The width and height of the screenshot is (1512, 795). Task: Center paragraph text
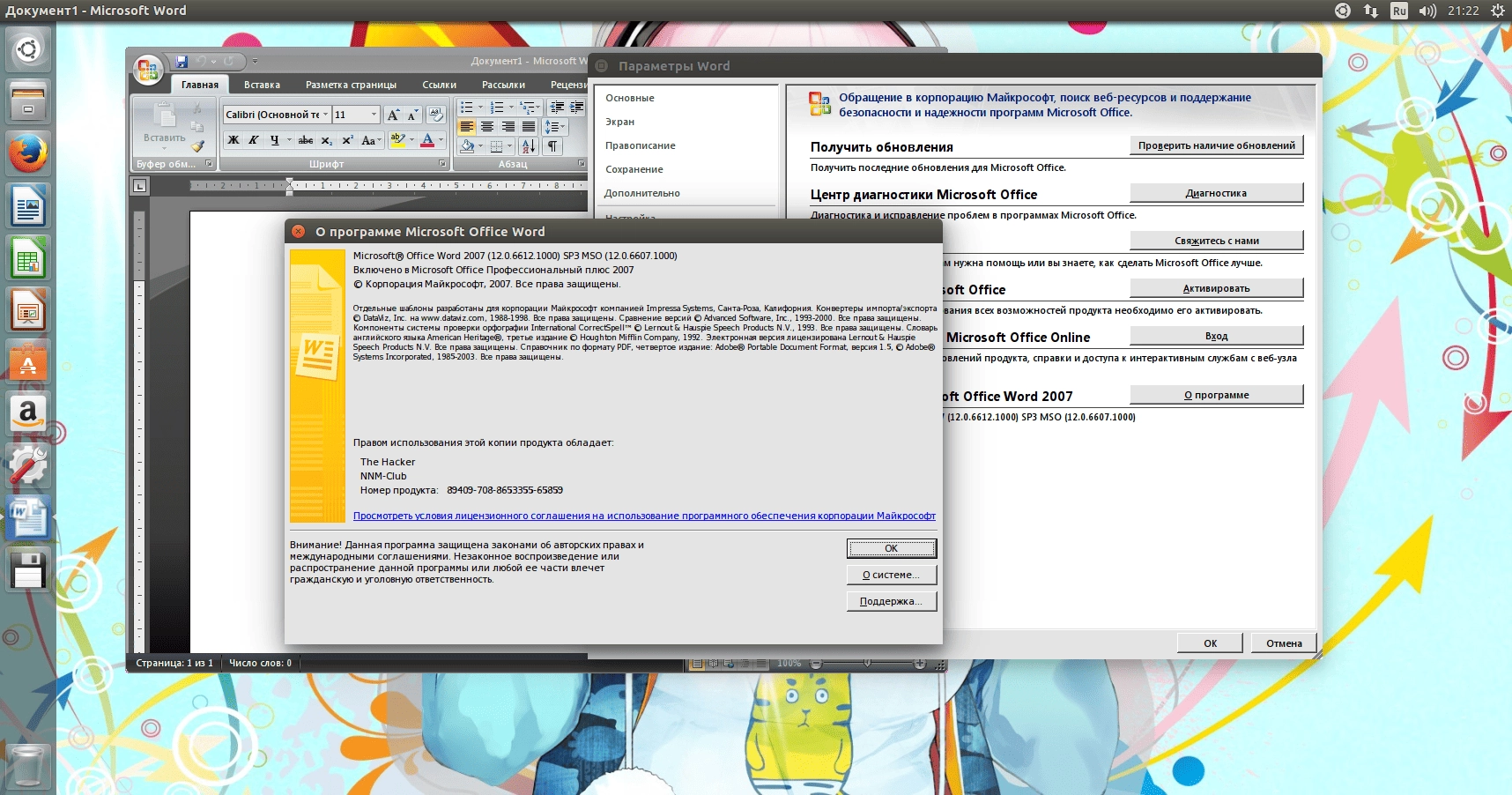[x=487, y=127]
